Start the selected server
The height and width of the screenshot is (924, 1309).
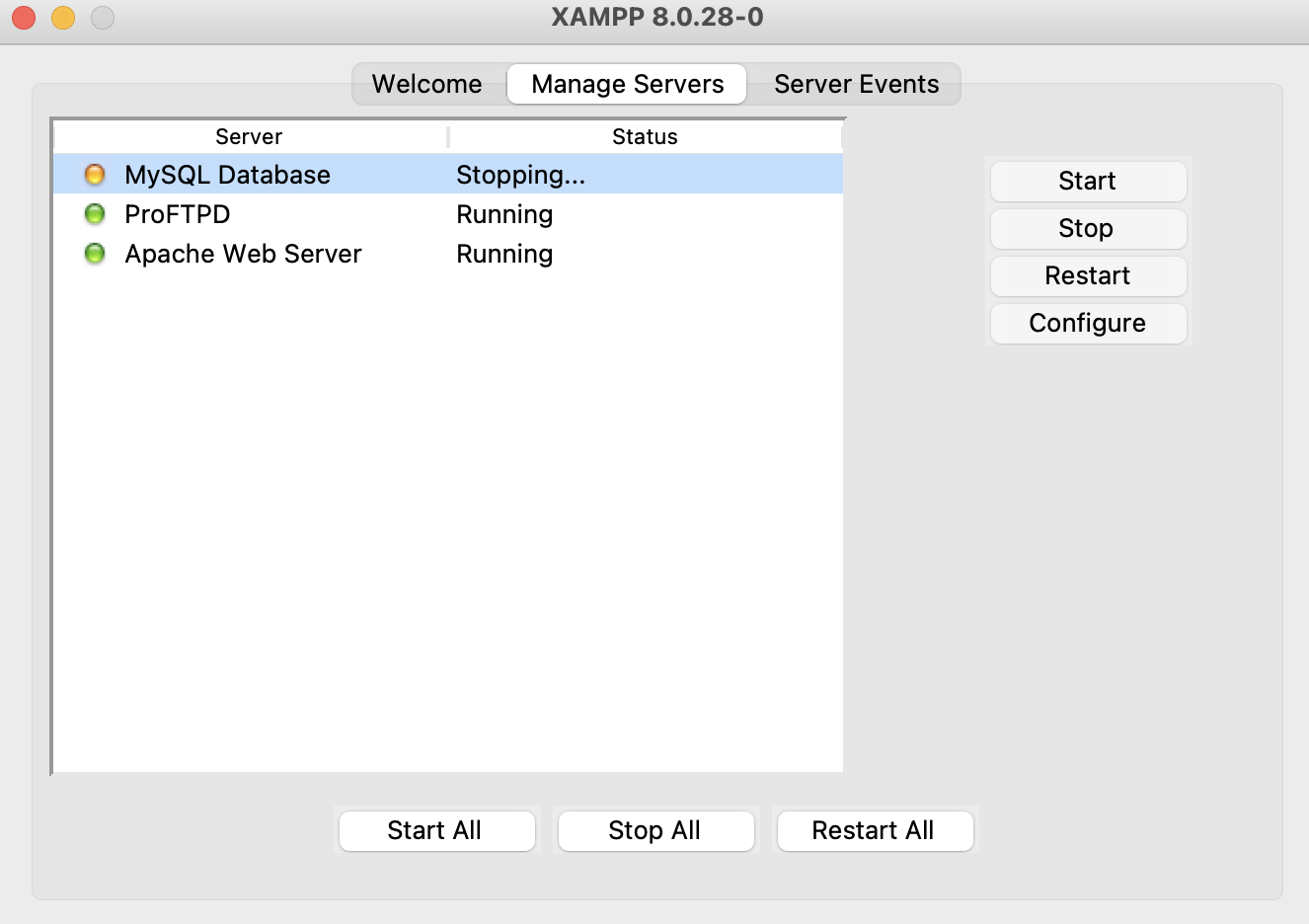click(x=1087, y=181)
